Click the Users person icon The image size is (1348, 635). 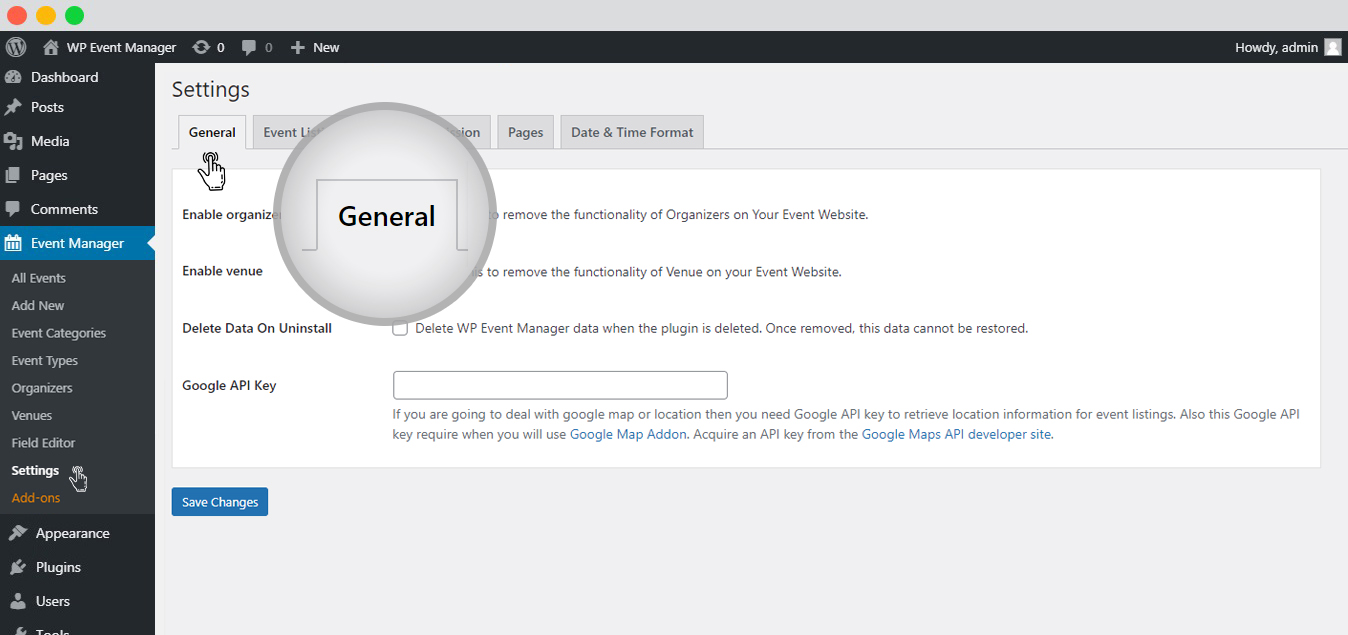tap(17, 601)
